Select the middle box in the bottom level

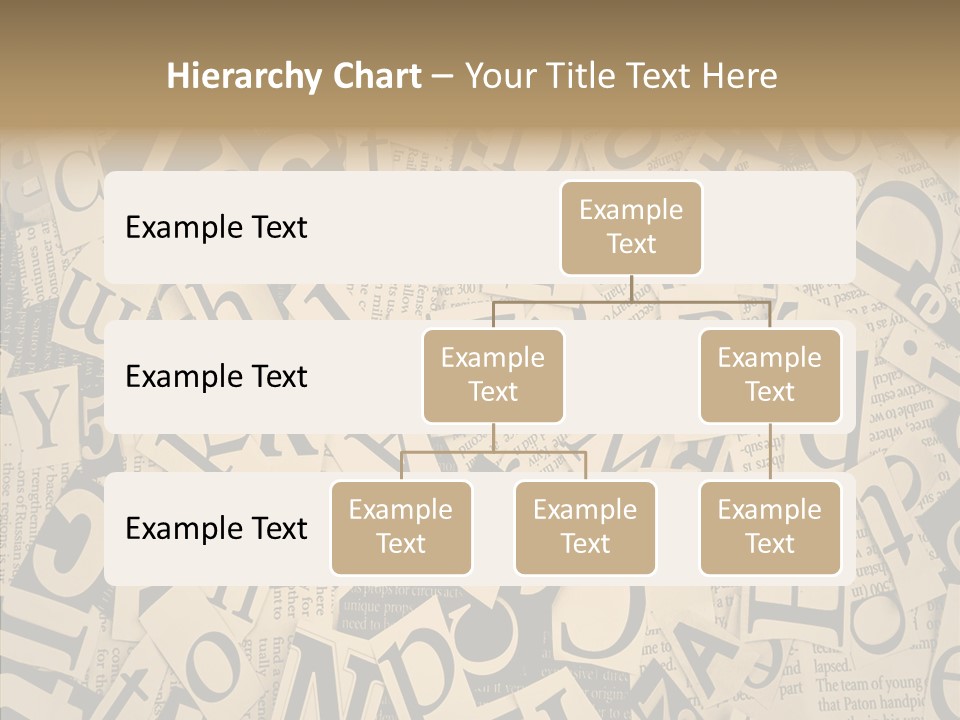click(585, 527)
